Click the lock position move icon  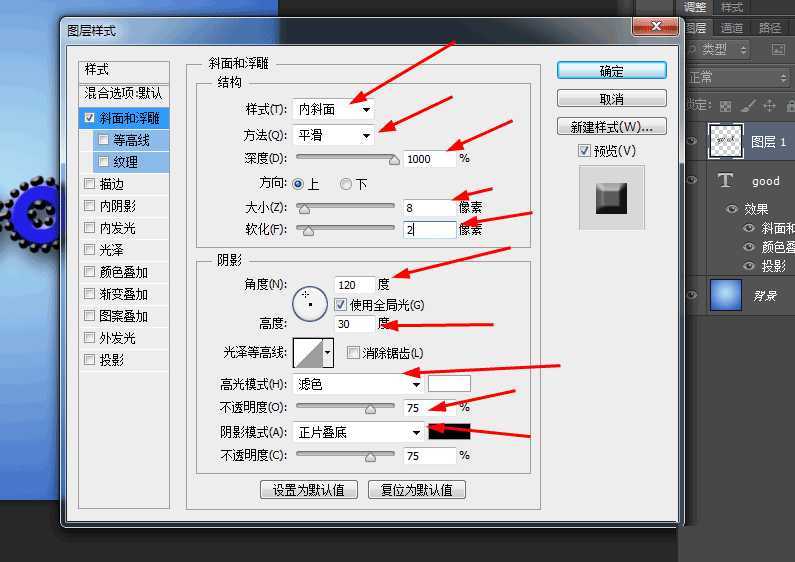coord(769,106)
